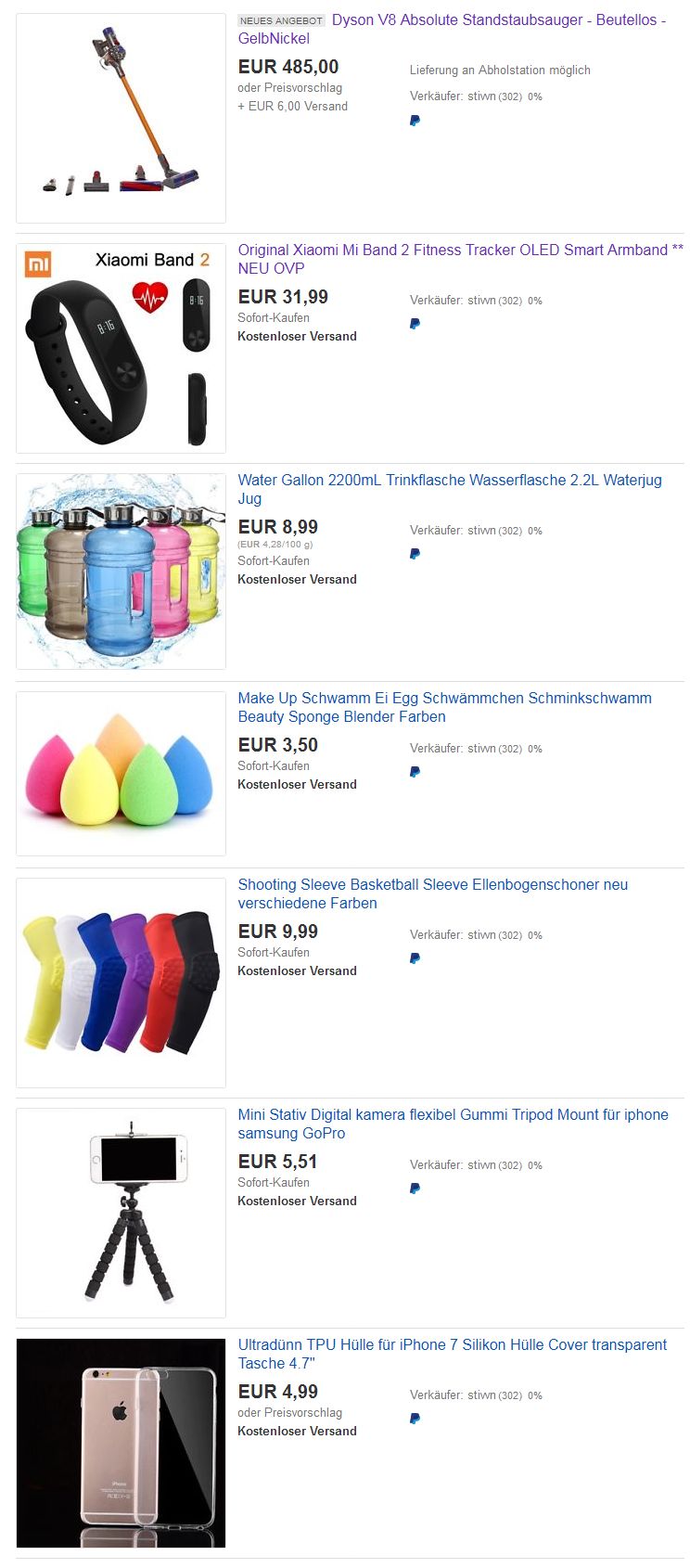This screenshot has width=690, height=1568.
Task: Click the Xiaomi Band 2 product thumbnail
Action: coord(121,348)
